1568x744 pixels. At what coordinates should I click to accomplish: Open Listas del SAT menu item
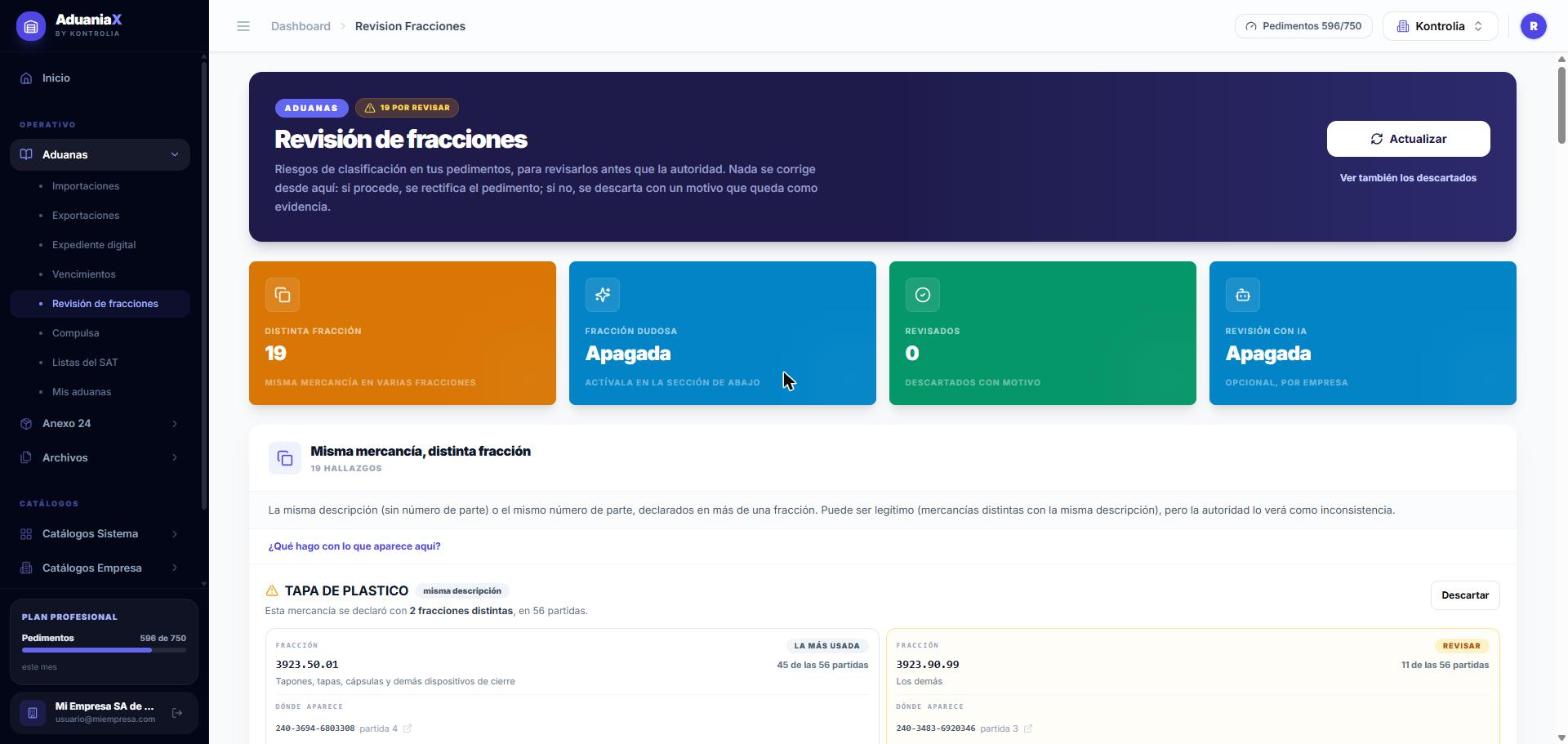[x=85, y=362]
